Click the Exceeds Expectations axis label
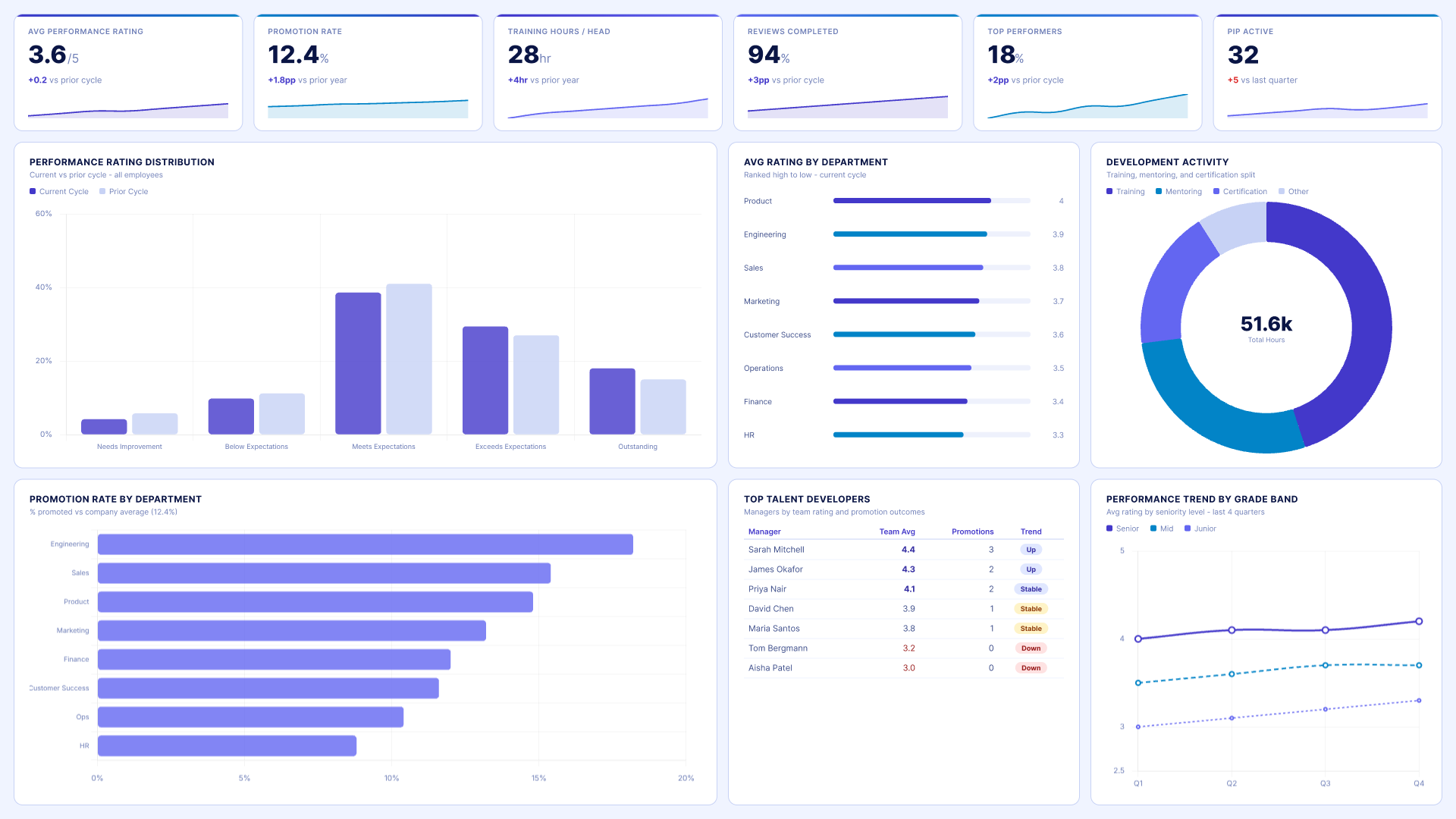Image resolution: width=1456 pixels, height=819 pixels. pos(510,447)
